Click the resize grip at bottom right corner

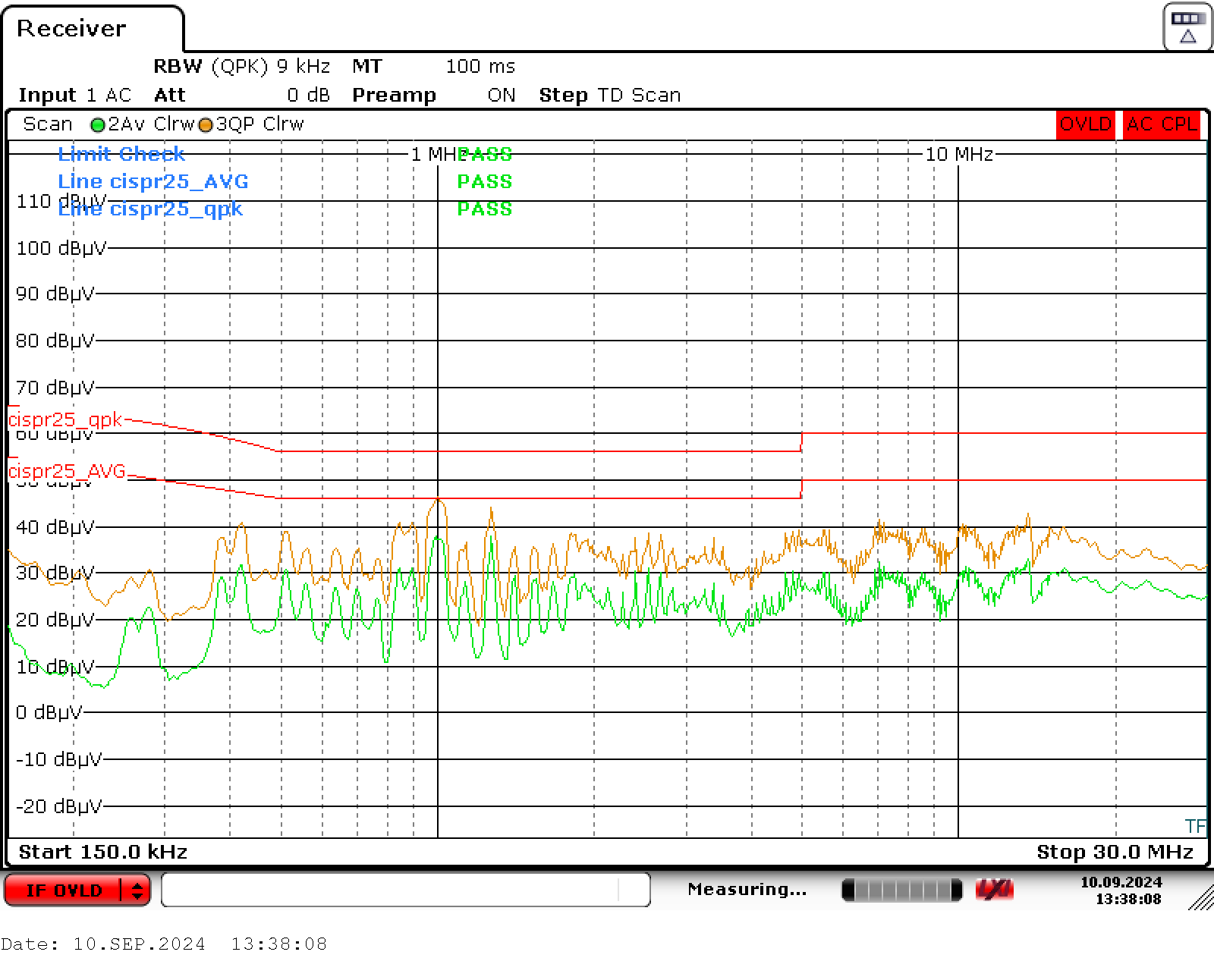coord(1201,898)
